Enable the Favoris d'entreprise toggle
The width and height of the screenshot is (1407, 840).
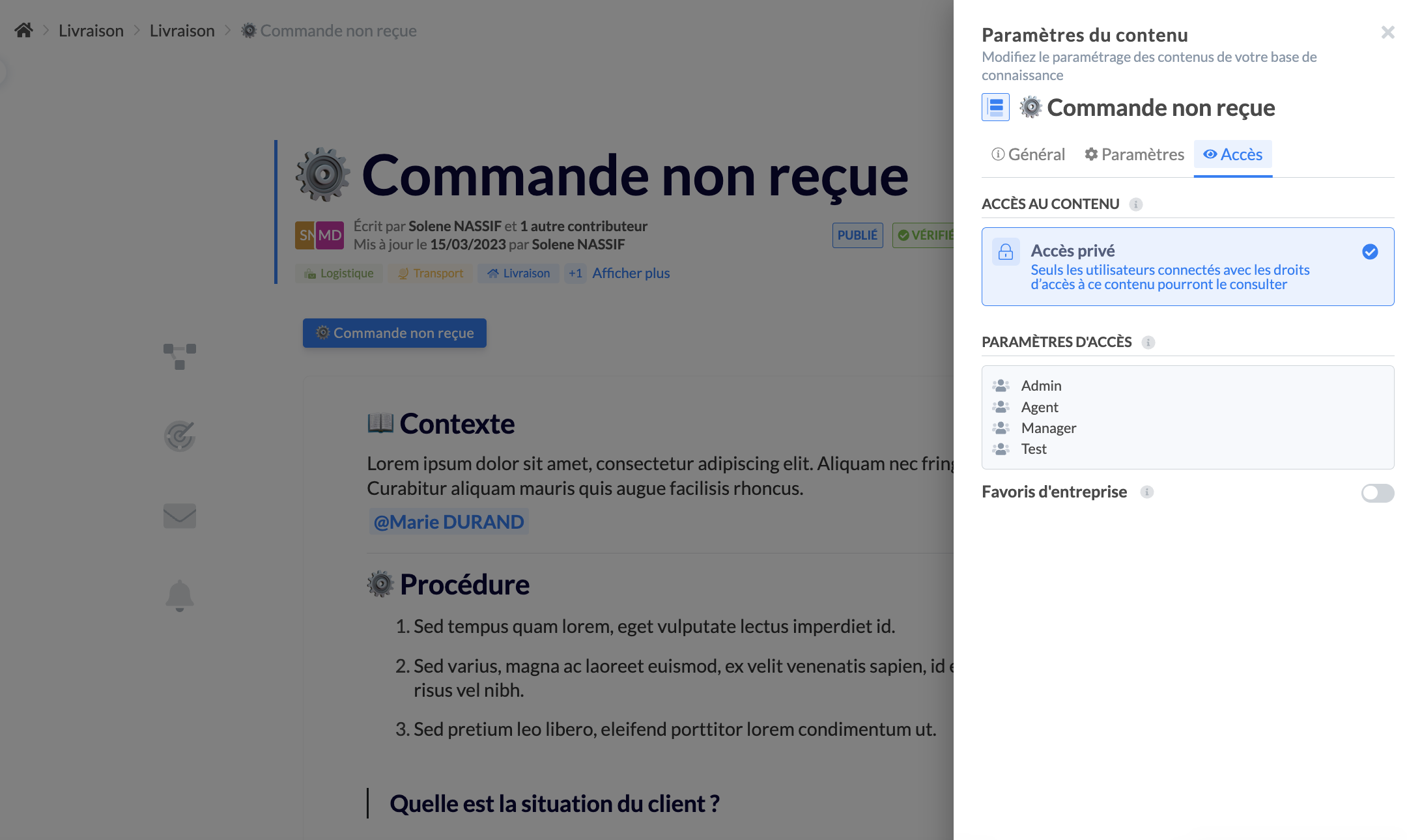pyautogui.click(x=1377, y=494)
